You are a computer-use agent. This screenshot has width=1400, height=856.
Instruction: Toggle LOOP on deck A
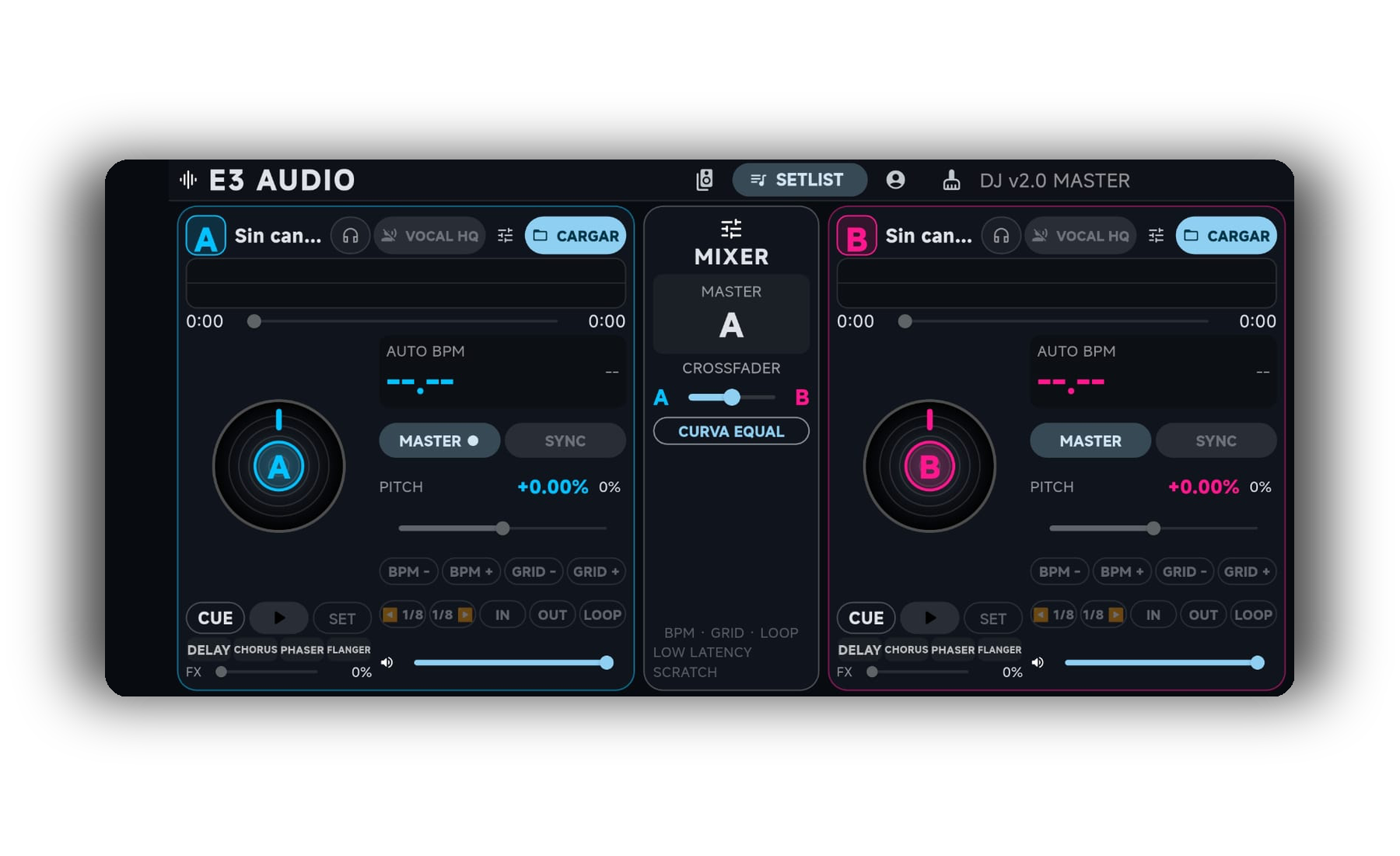602,615
